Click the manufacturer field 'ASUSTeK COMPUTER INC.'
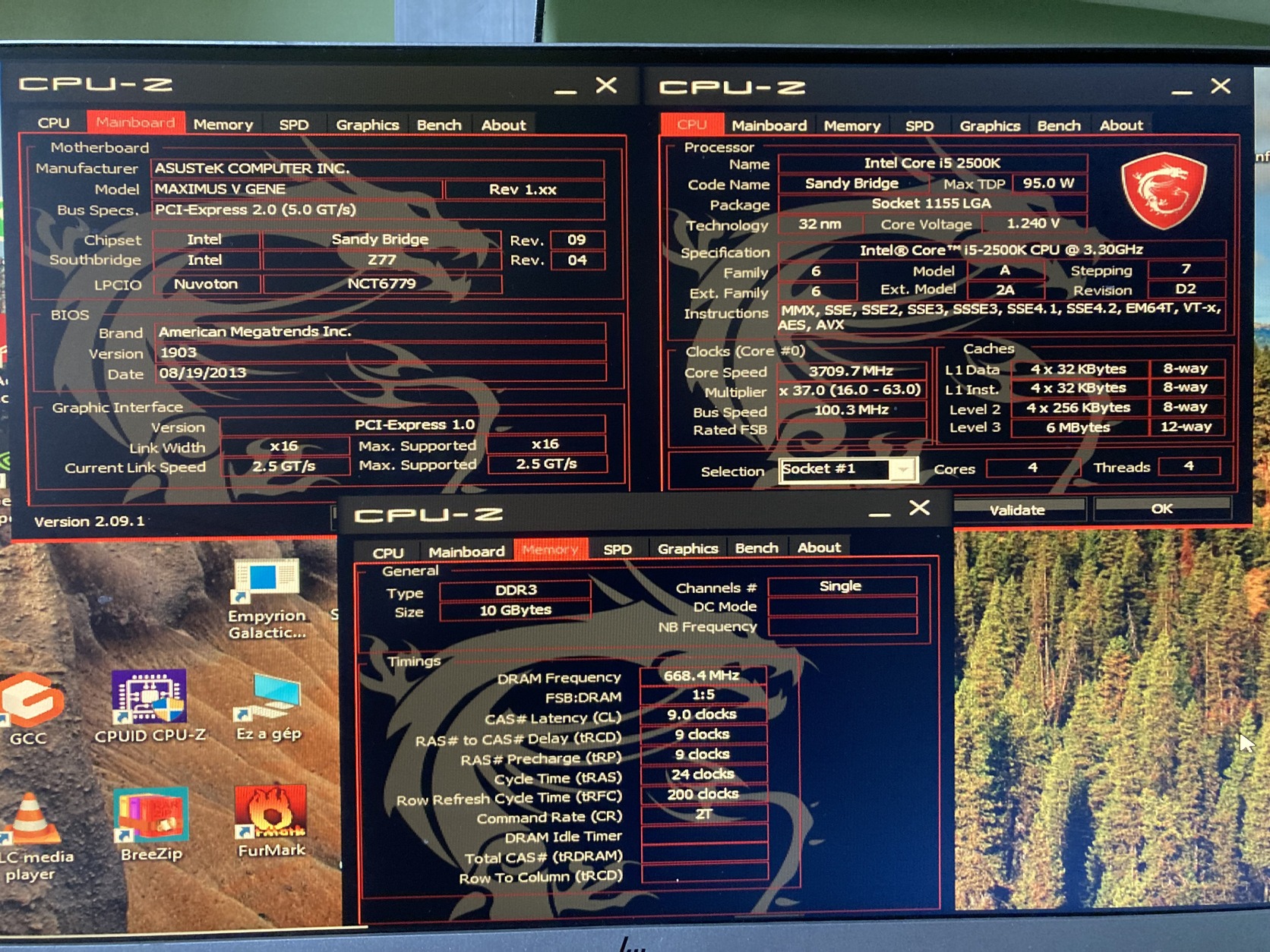 [x=378, y=168]
